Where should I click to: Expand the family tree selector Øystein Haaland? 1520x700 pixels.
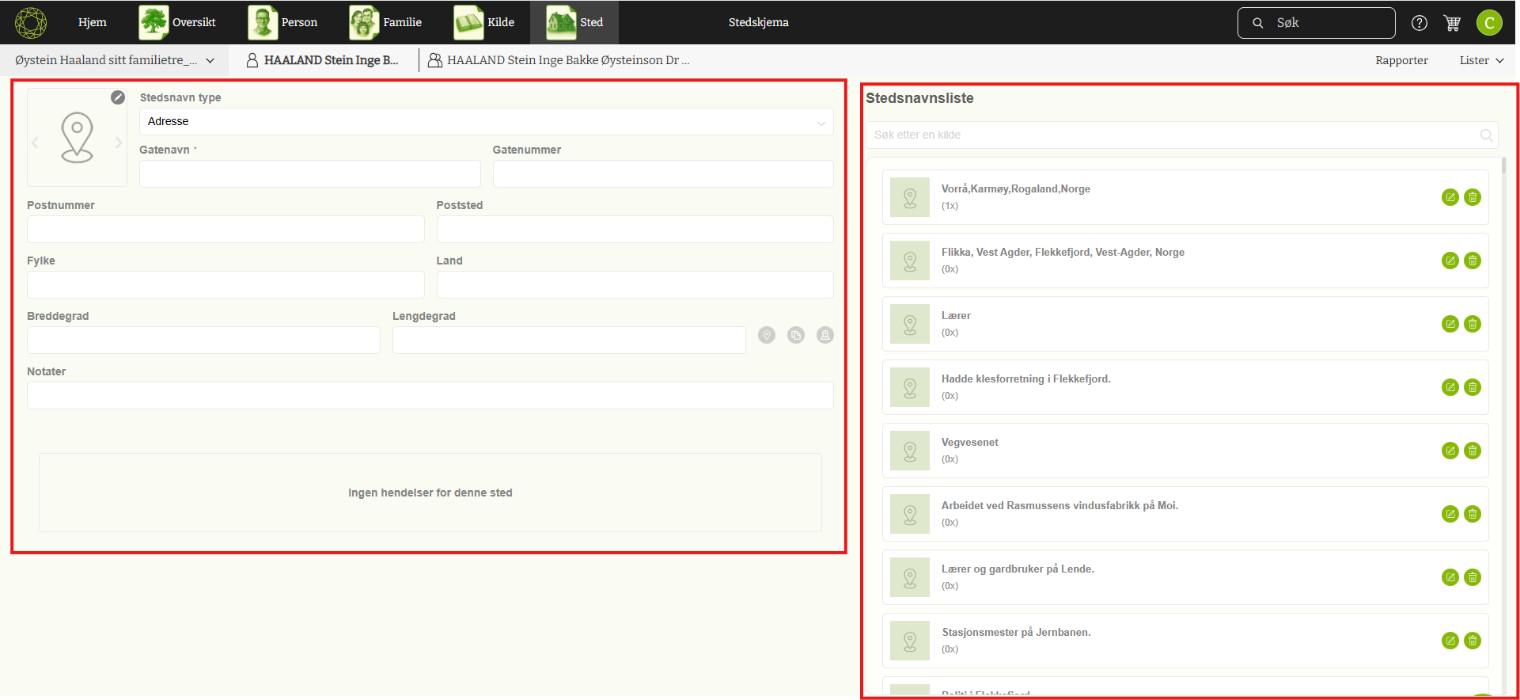coord(115,60)
